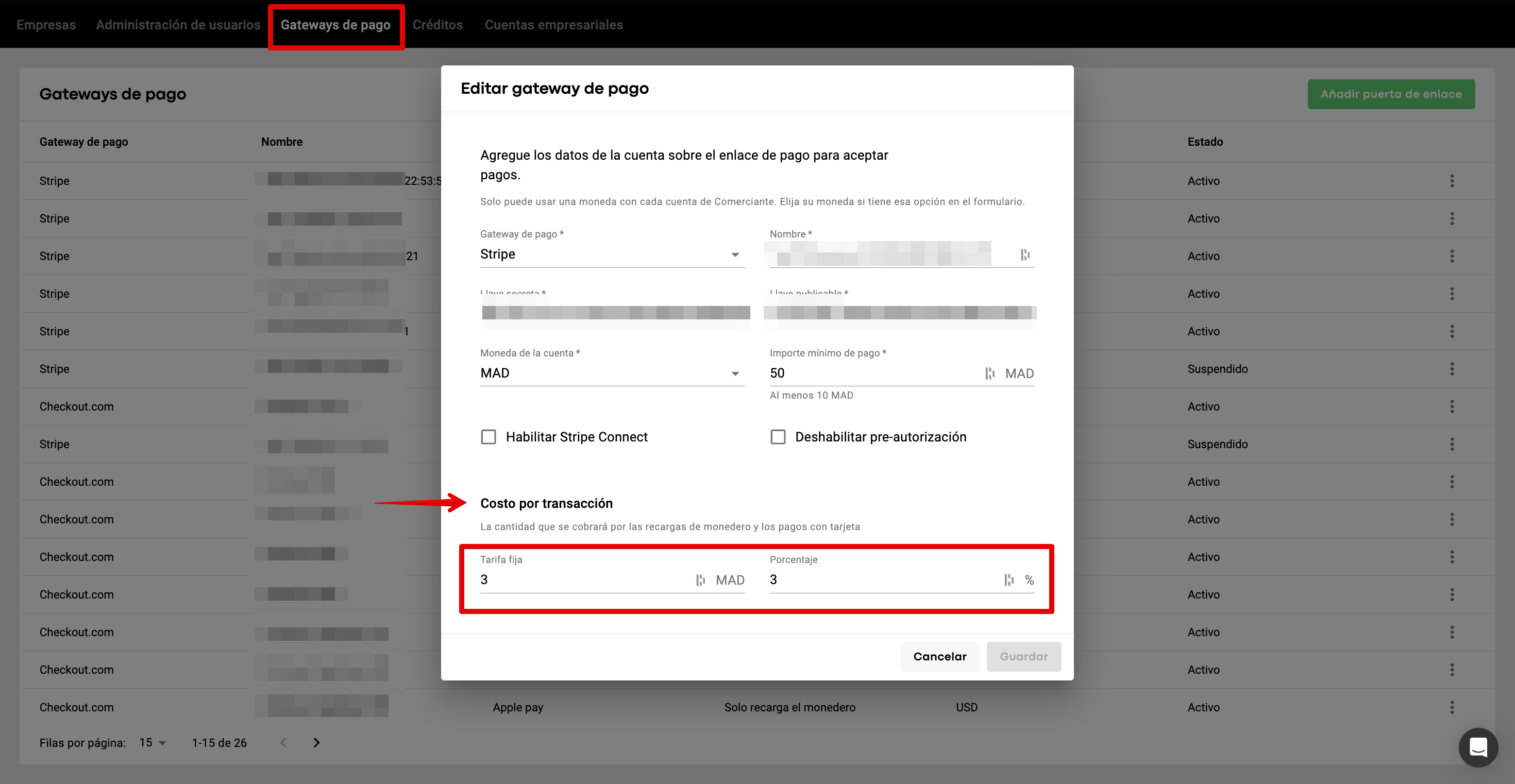1515x784 pixels.
Task: Switch to the Créditos tab
Action: (x=437, y=25)
